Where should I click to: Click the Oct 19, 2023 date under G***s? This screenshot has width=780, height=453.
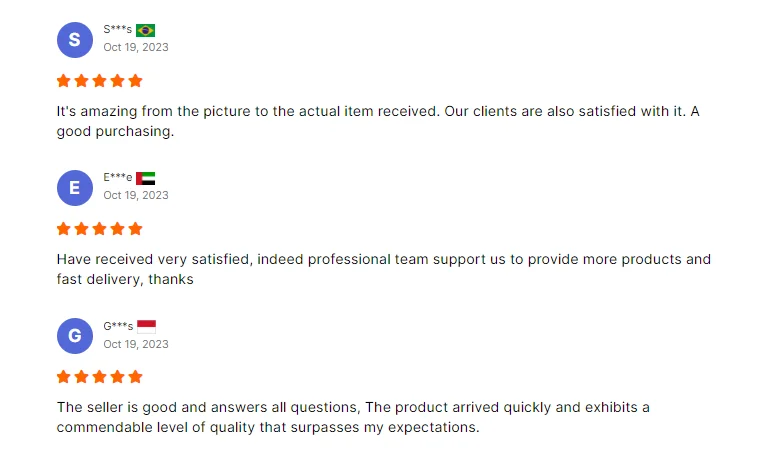tap(136, 344)
